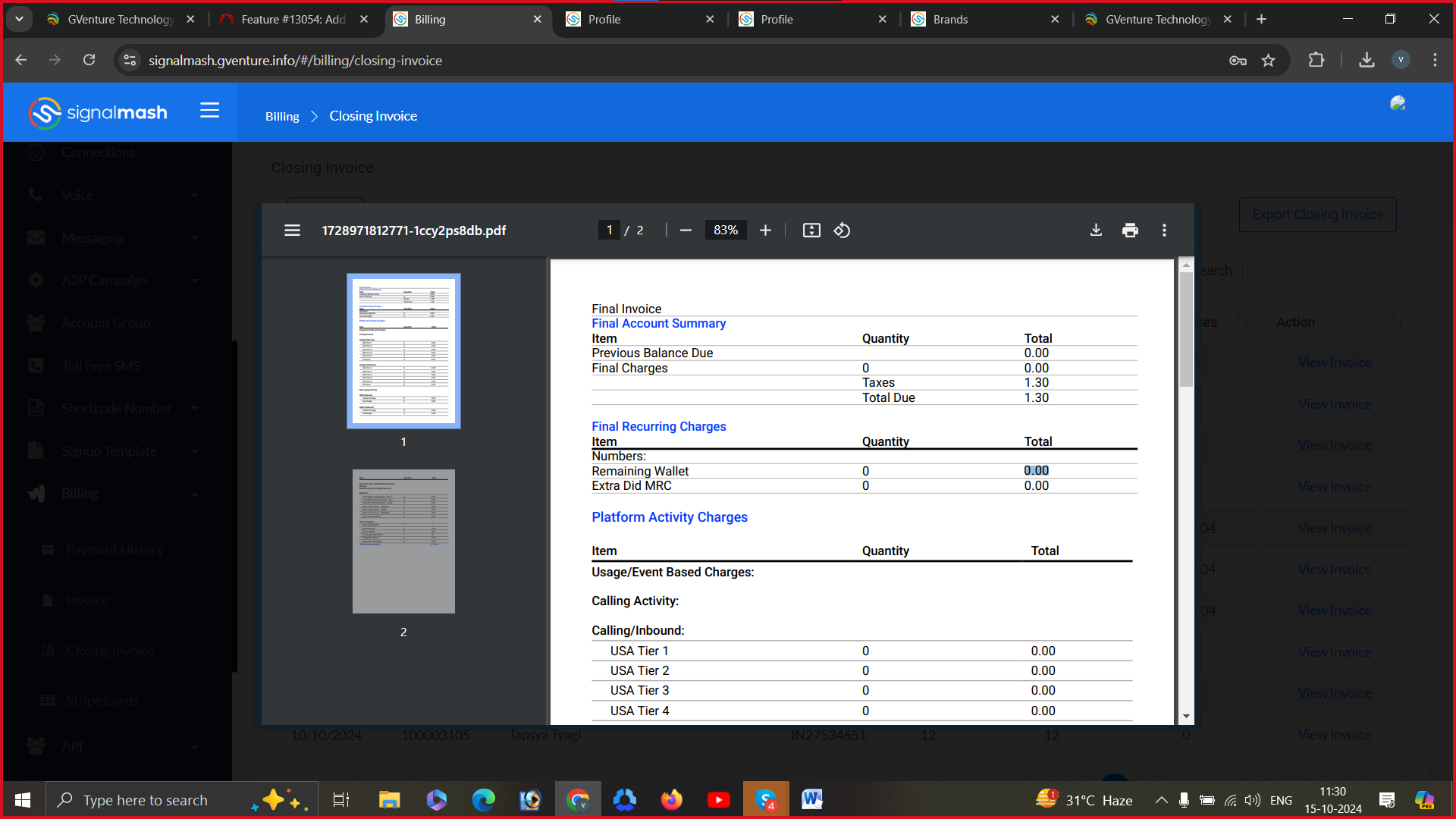Toggle the PDF thumbnail sidebar

[x=292, y=230]
